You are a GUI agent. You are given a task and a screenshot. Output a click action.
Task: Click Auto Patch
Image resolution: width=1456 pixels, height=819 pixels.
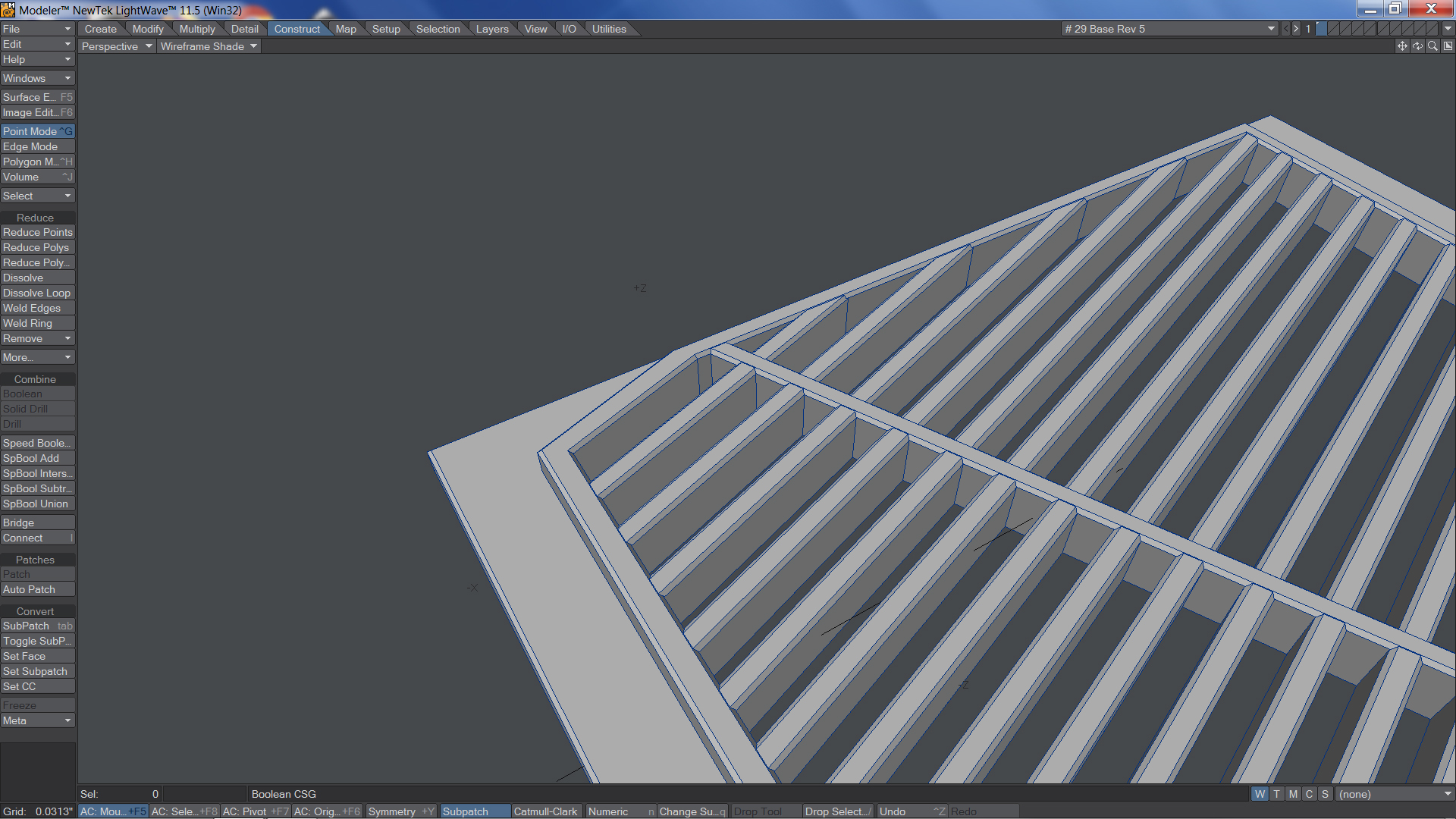click(x=37, y=589)
